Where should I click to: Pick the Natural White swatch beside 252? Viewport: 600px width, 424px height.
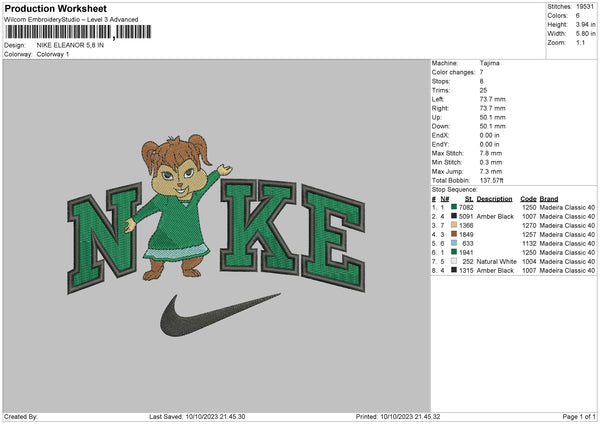[x=454, y=261]
